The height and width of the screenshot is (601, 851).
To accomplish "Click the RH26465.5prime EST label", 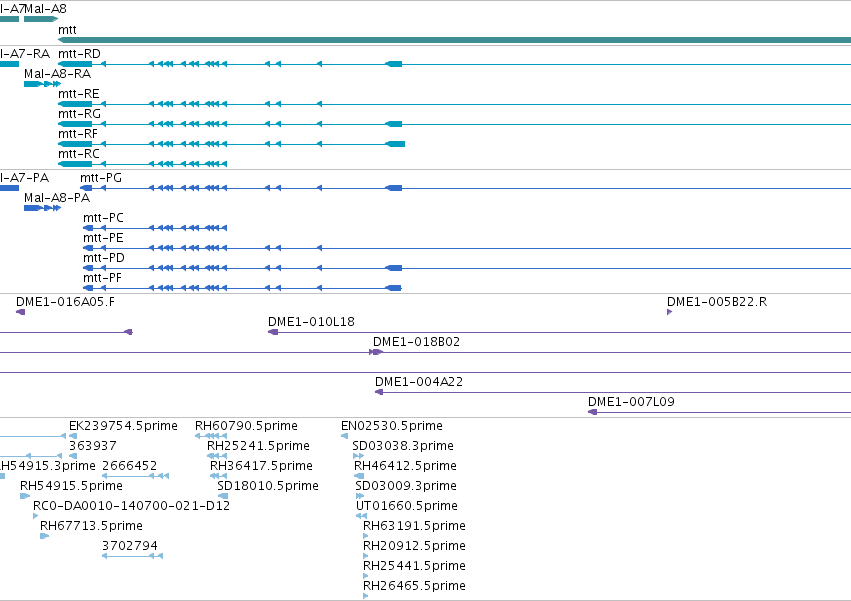I will [x=414, y=586].
